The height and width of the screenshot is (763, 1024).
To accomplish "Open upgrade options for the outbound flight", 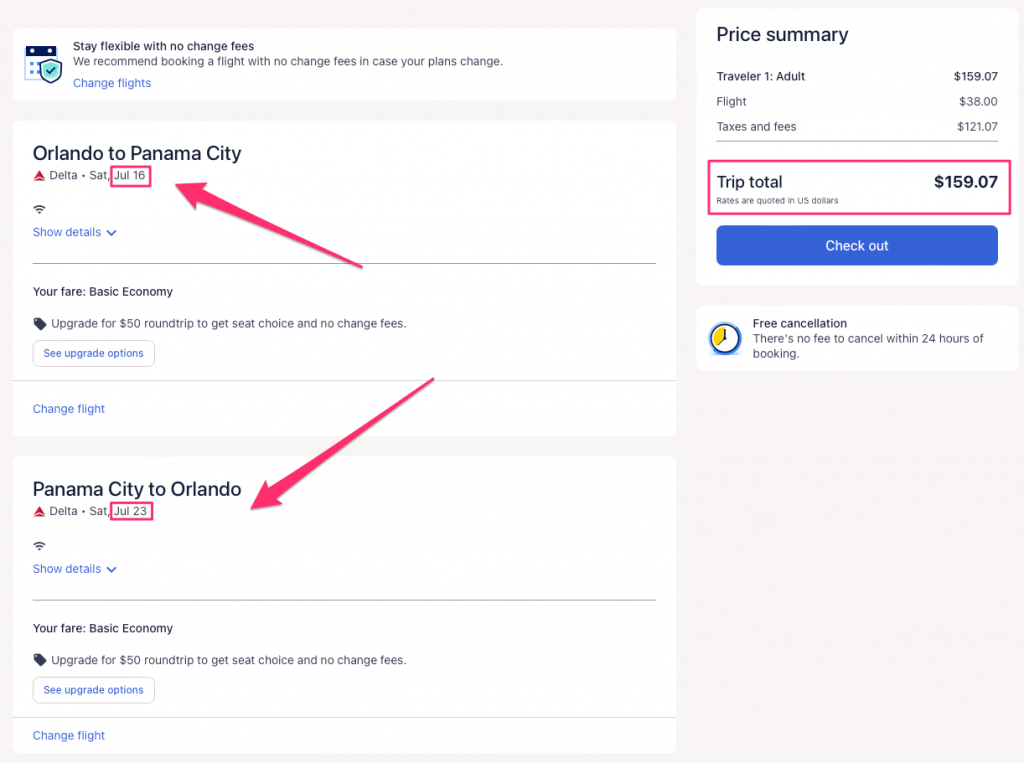I will [94, 353].
